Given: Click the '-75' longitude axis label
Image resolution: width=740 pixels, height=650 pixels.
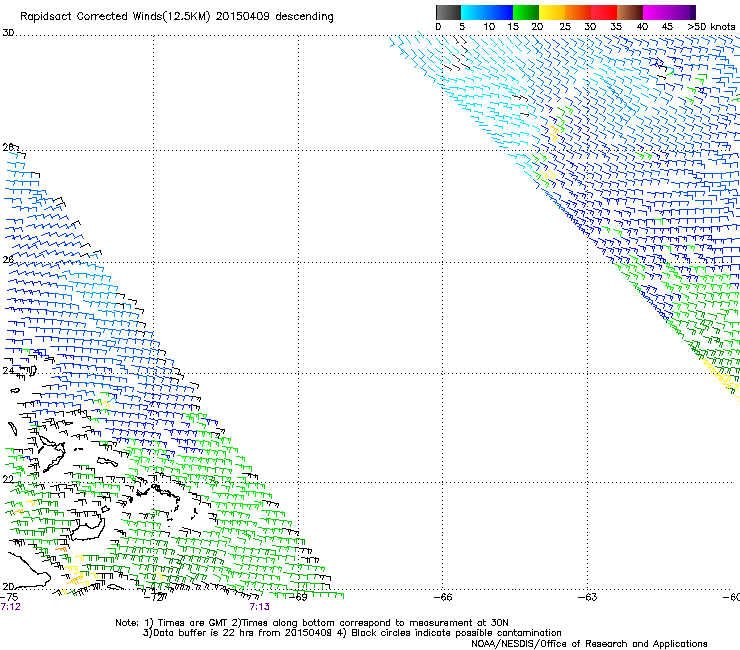Looking at the screenshot, I should pos(9,597).
